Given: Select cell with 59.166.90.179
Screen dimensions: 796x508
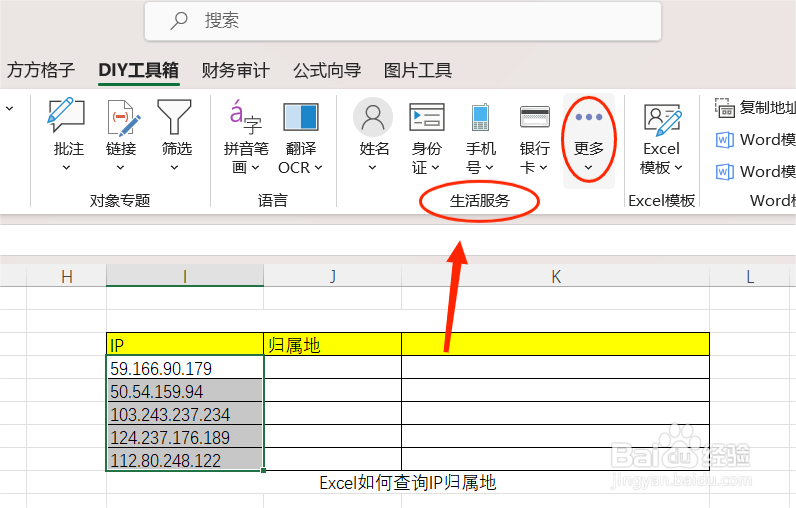Looking at the screenshot, I should coord(185,367).
